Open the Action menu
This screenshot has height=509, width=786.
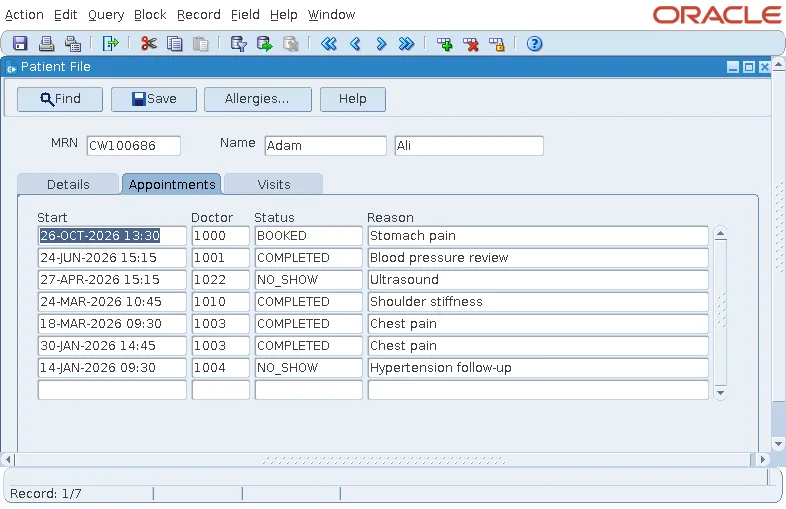coord(24,15)
